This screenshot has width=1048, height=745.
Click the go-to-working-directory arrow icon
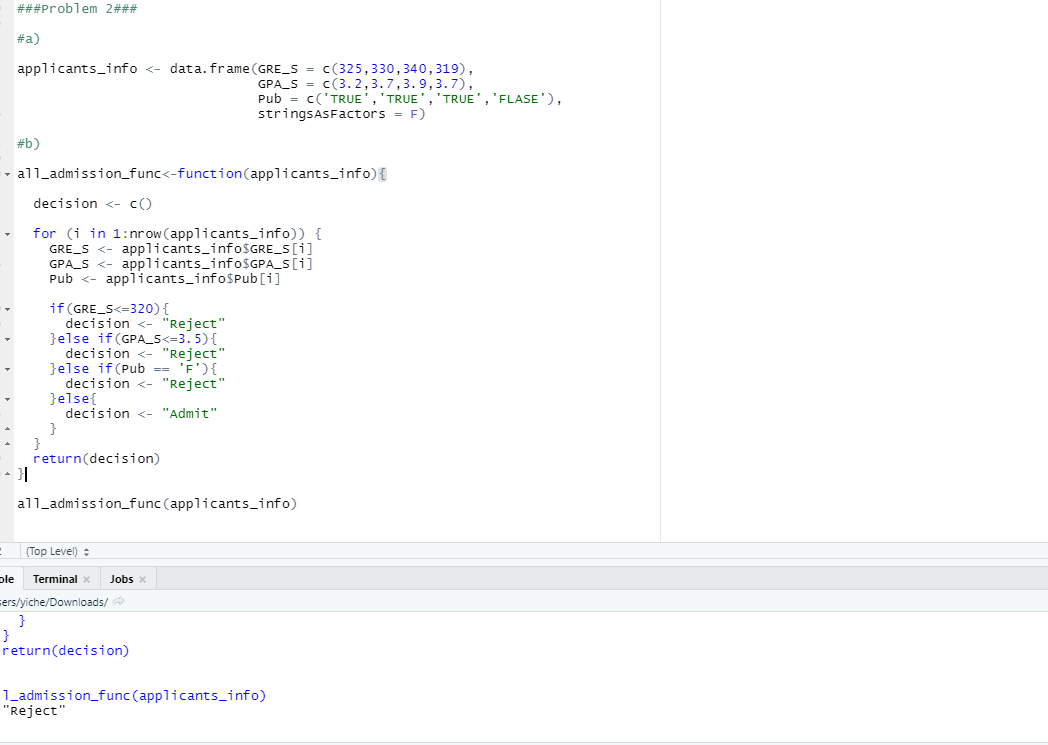119,602
